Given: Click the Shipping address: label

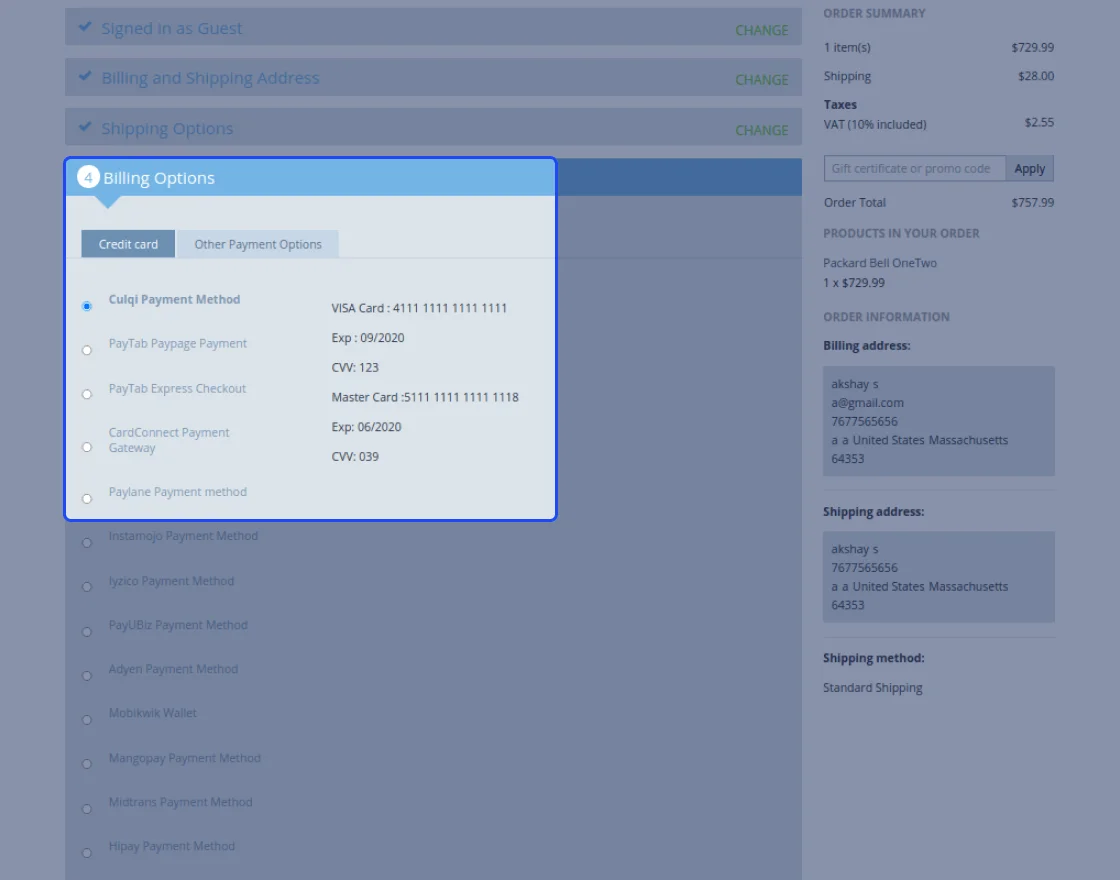Looking at the screenshot, I should (874, 511).
